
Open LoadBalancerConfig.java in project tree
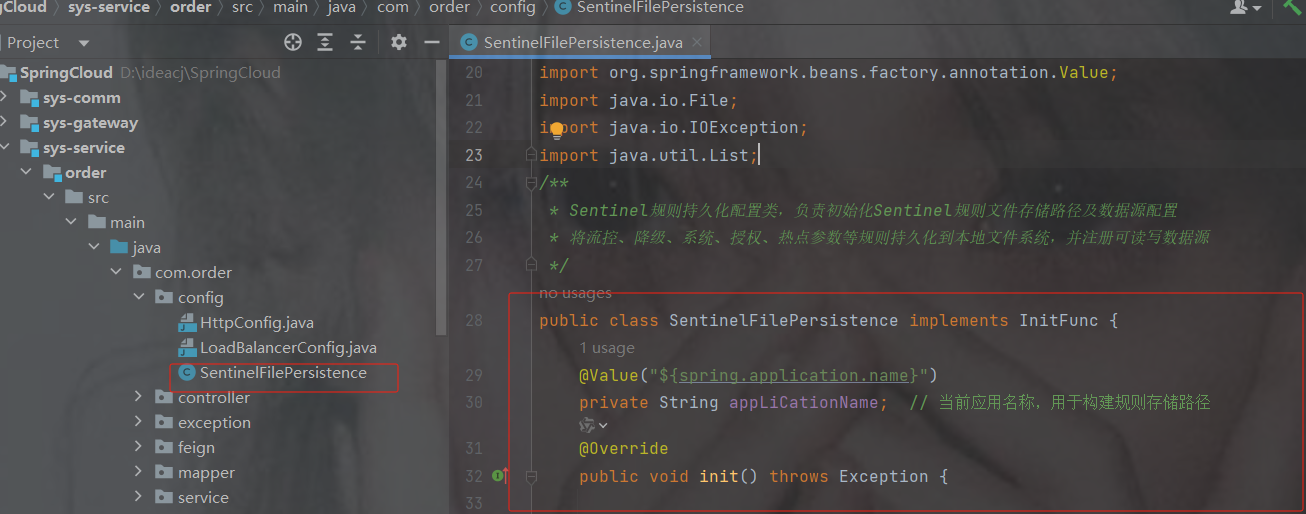pos(288,348)
